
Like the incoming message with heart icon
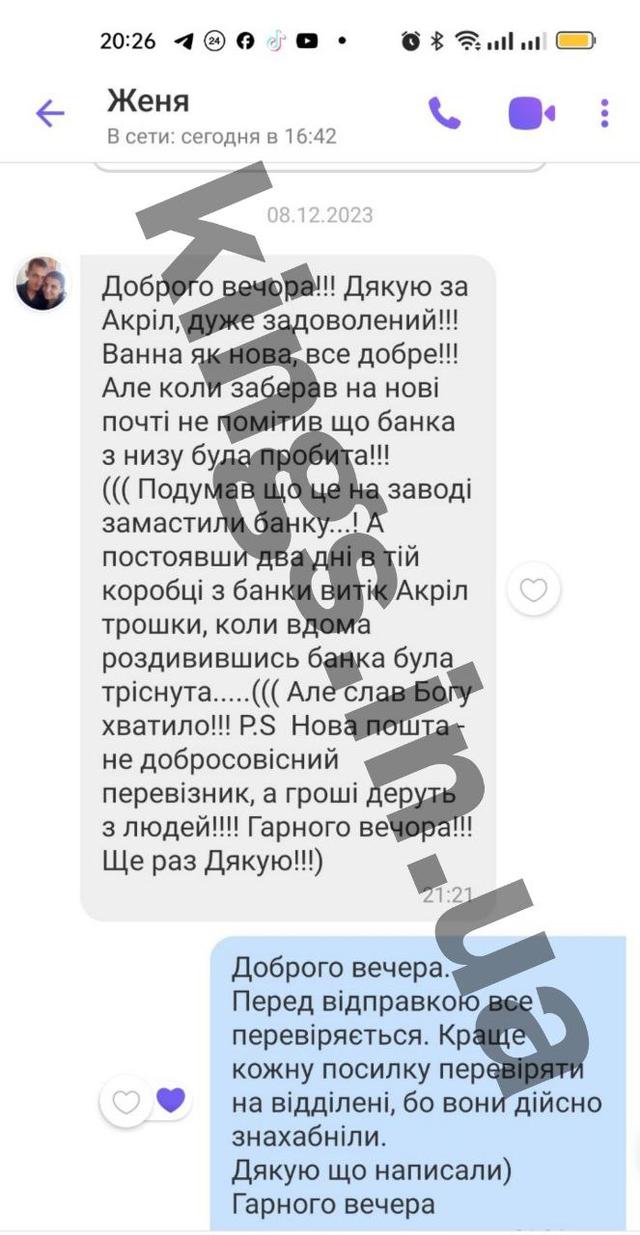(x=534, y=591)
